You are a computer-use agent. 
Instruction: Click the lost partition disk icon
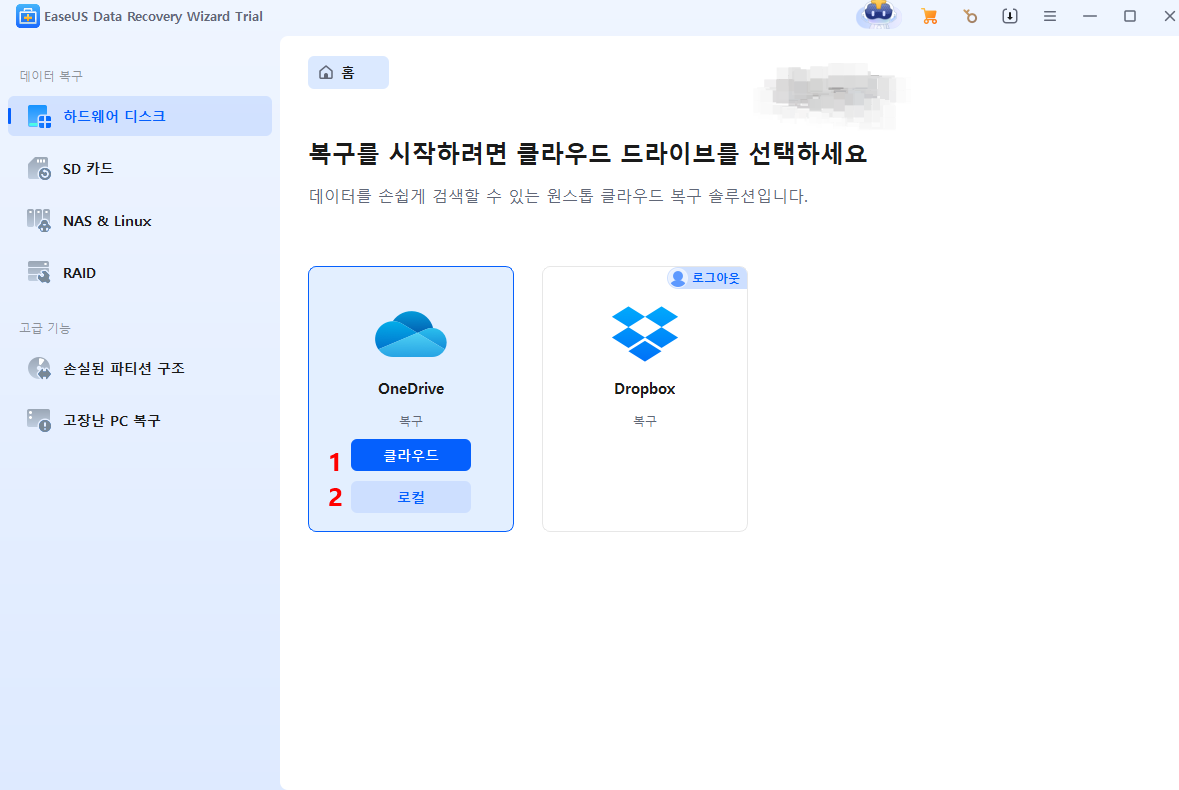[39, 368]
